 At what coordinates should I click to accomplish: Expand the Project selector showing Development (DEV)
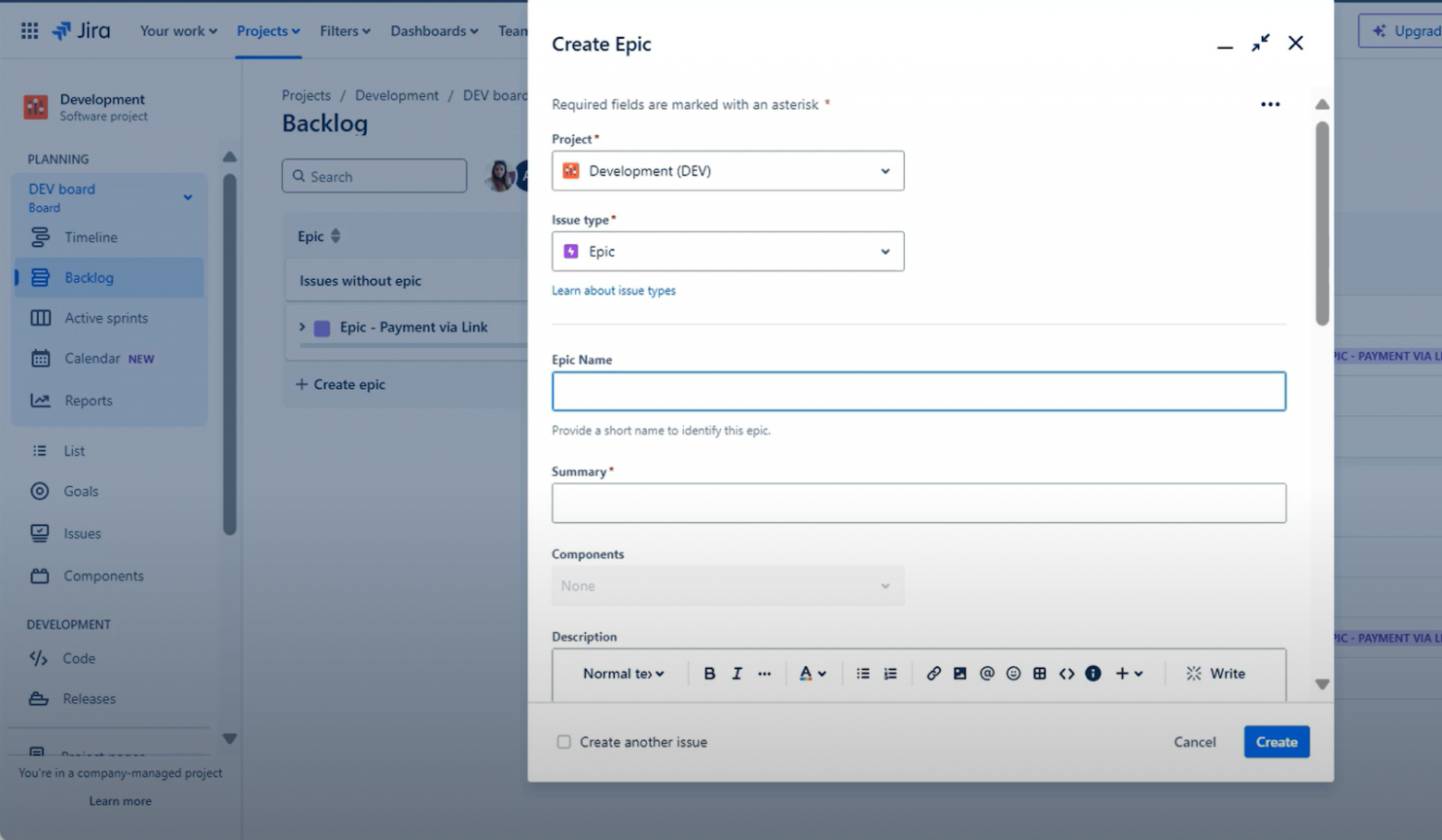coord(727,171)
